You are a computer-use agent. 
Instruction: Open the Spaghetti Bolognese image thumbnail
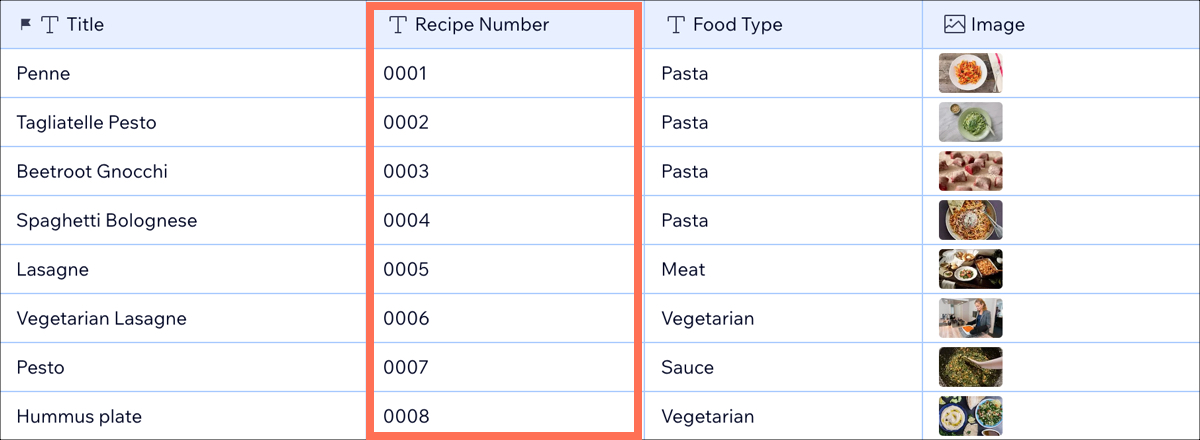pyautogui.click(x=970, y=220)
